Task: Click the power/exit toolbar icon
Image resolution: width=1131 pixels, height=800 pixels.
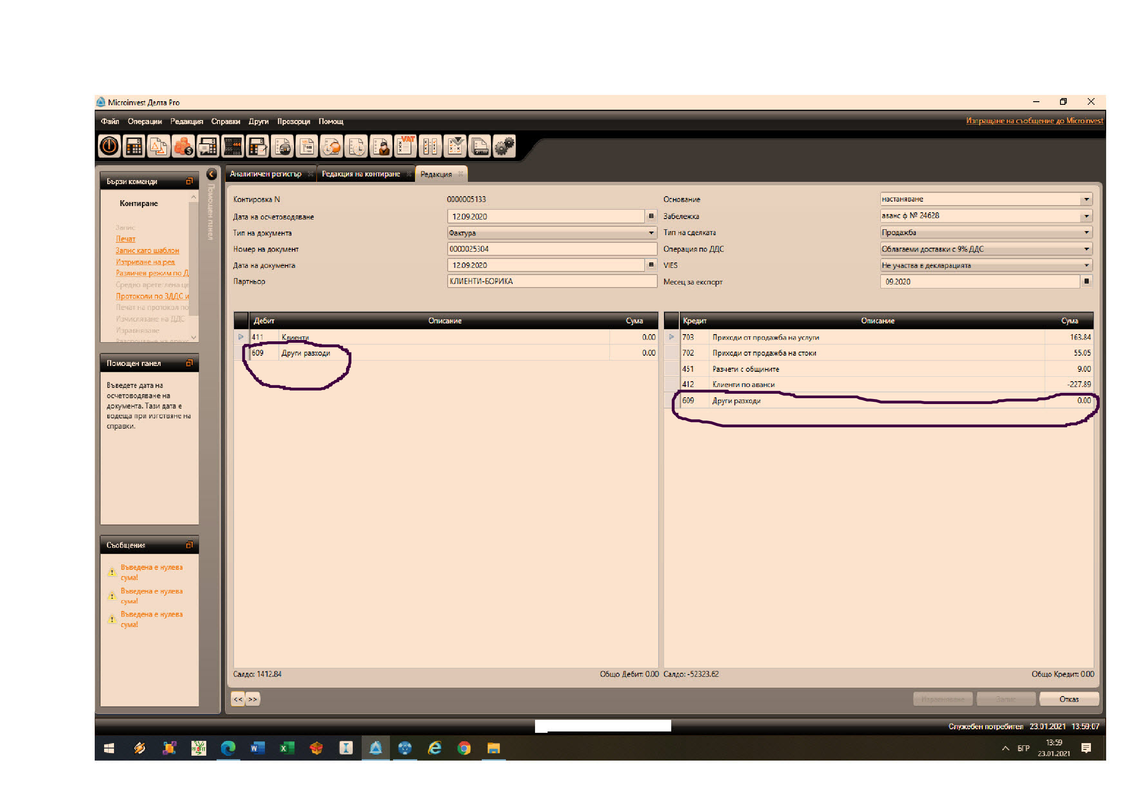Action: (x=109, y=146)
